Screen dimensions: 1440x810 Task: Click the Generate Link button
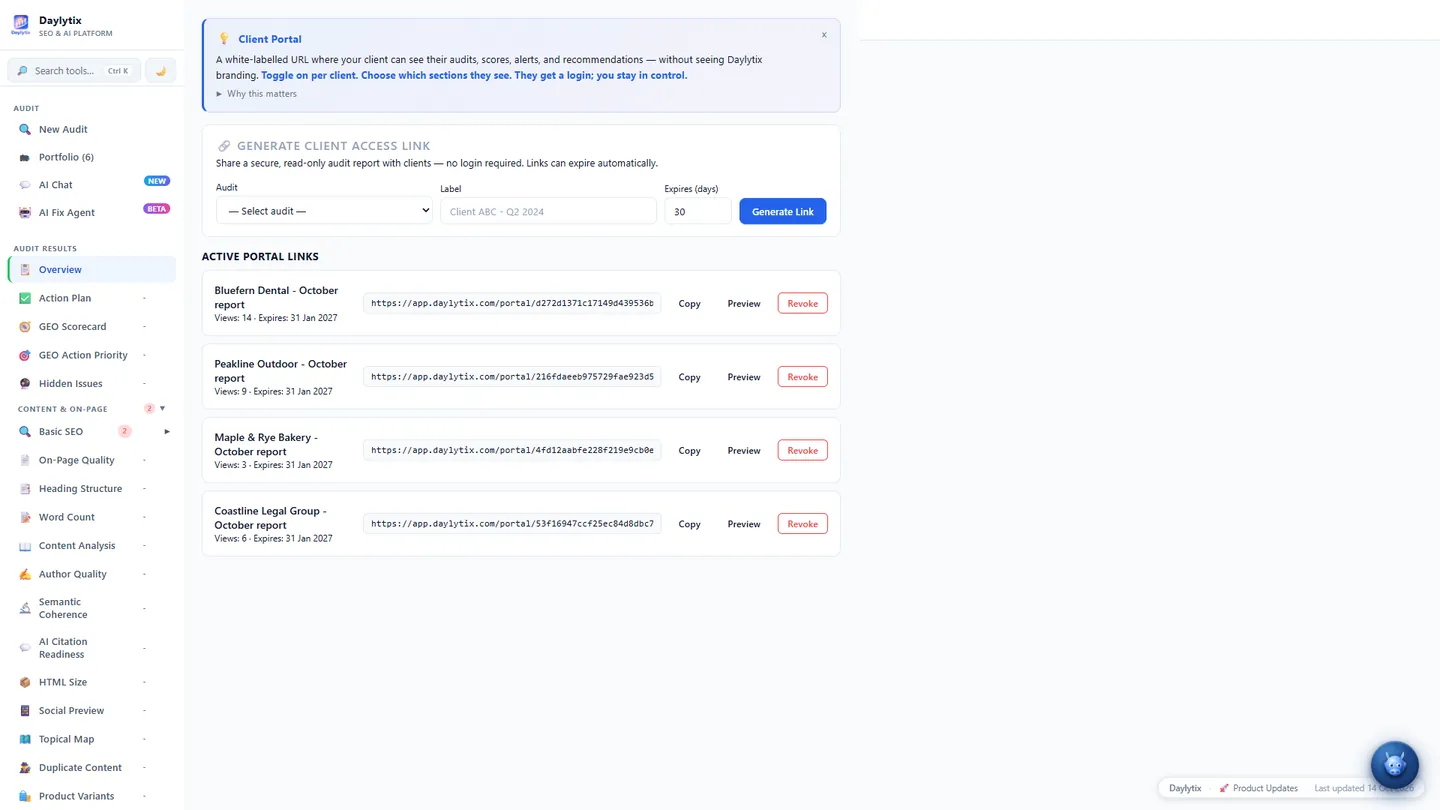[x=783, y=211]
